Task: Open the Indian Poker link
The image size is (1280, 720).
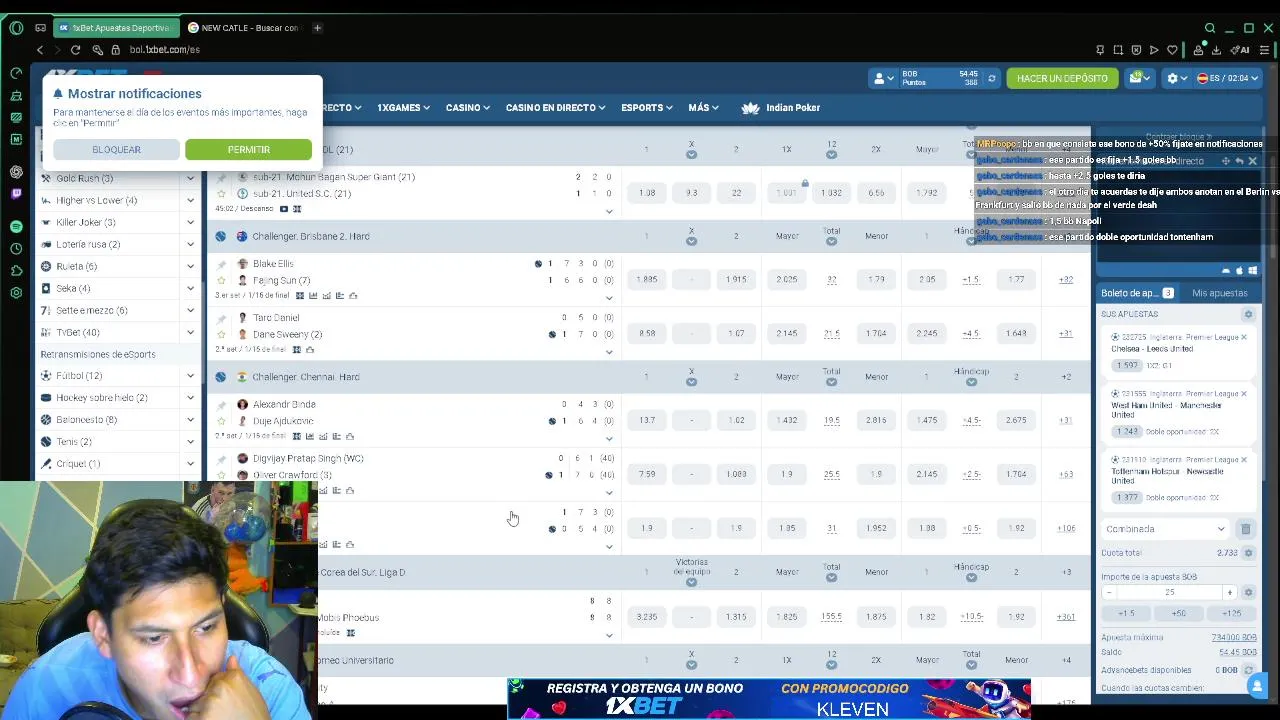Action: coord(781,107)
